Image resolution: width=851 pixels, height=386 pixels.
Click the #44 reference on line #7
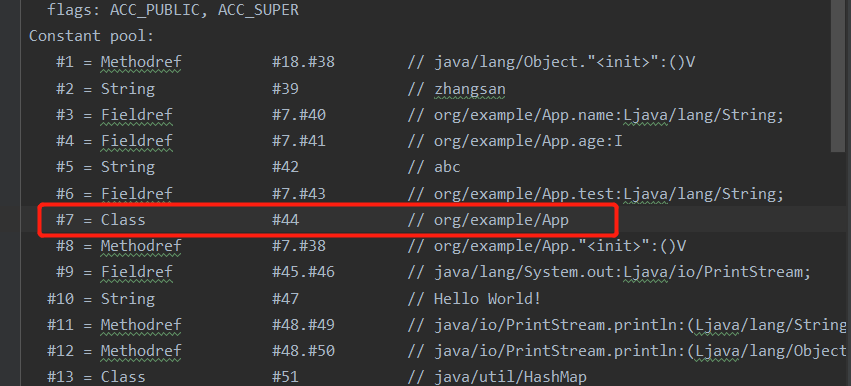(285, 220)
